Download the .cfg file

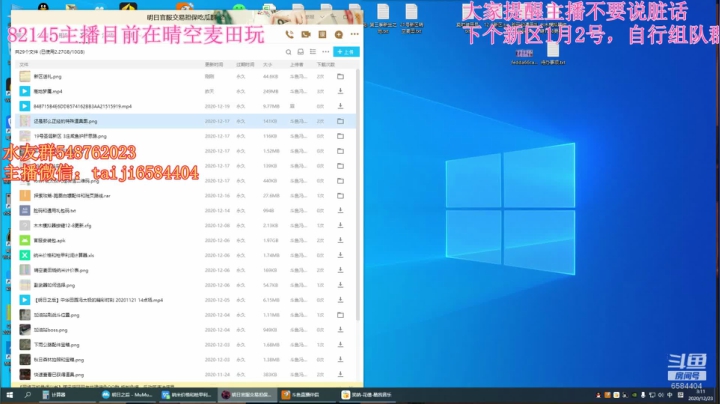tap(340, 225)
